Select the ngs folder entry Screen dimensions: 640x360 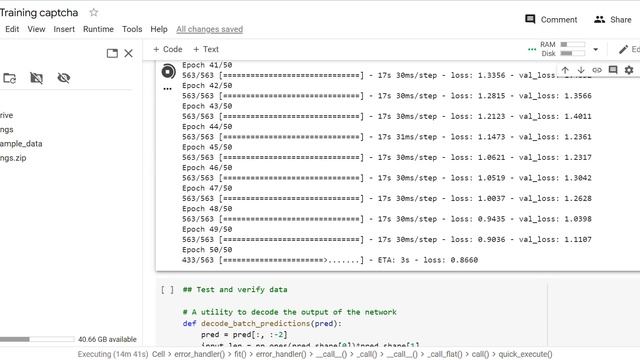point(7,129)
